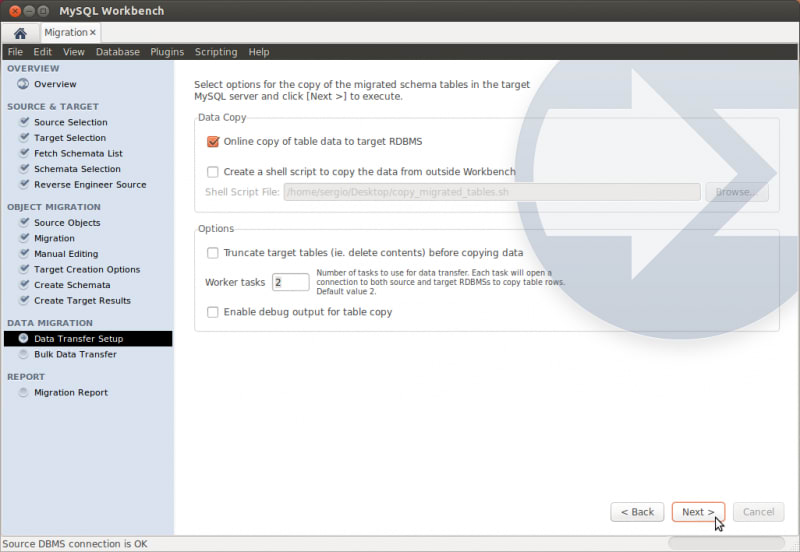Select Create Schemata step label

72,285
